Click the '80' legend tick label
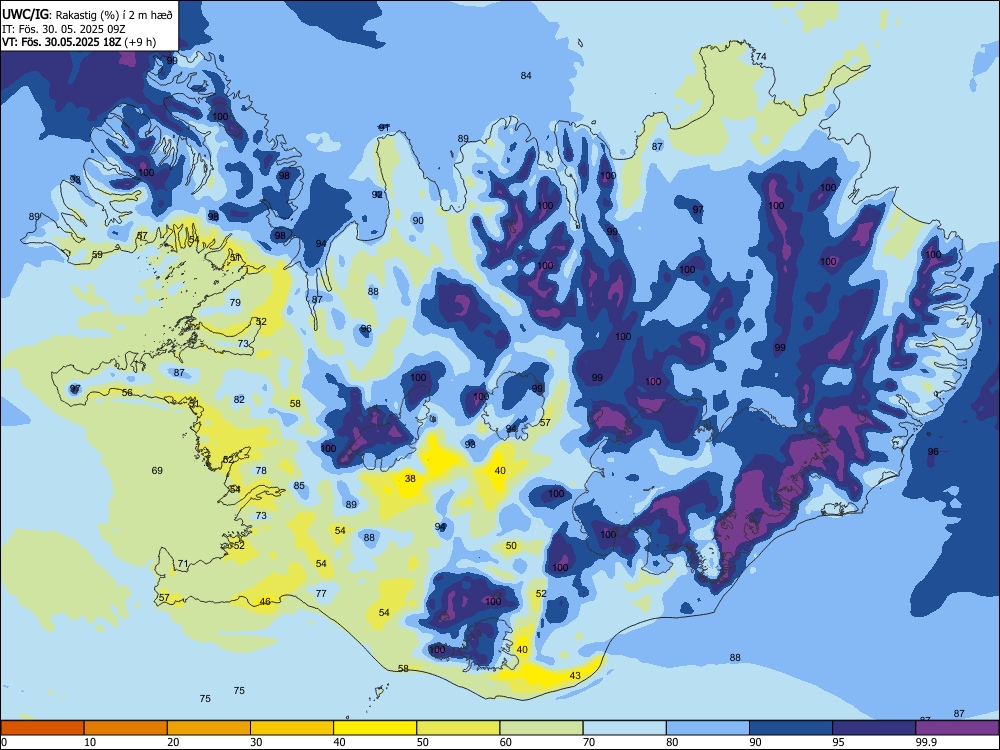 tap(672, 742)
